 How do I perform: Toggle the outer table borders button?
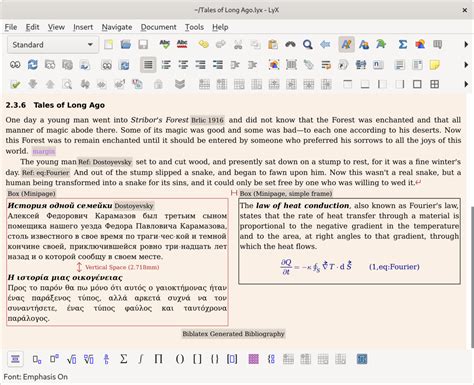(417, 84)
